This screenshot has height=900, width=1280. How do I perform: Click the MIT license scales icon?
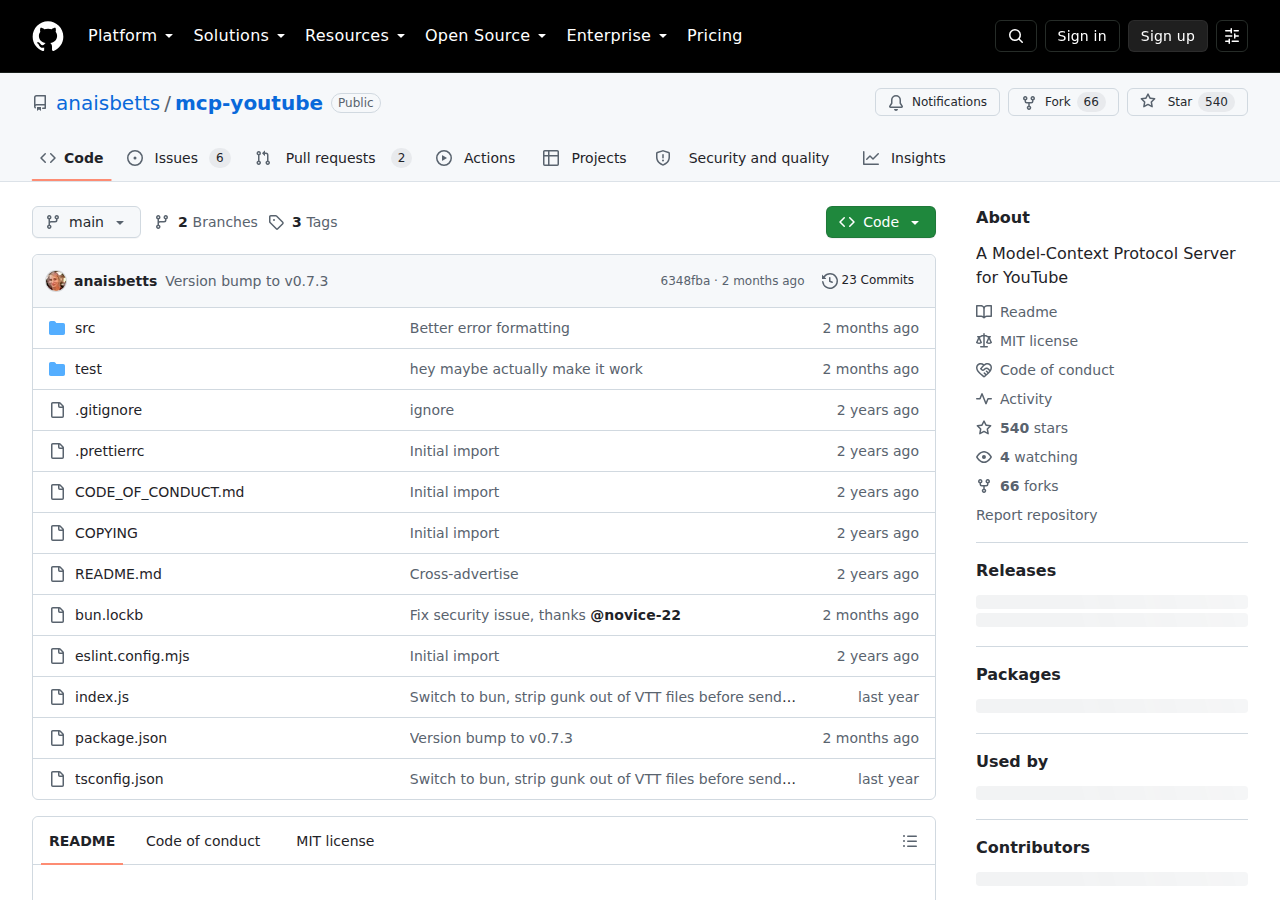984,341
